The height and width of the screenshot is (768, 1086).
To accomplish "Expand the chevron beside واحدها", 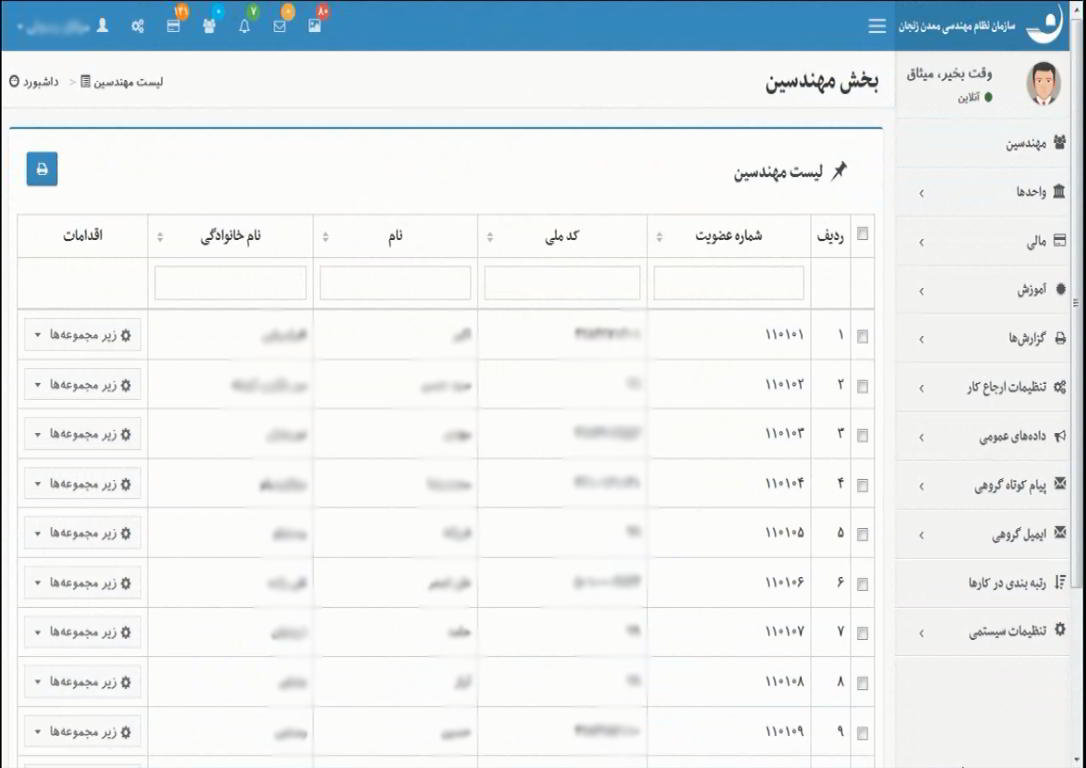I will click(921, 193).
